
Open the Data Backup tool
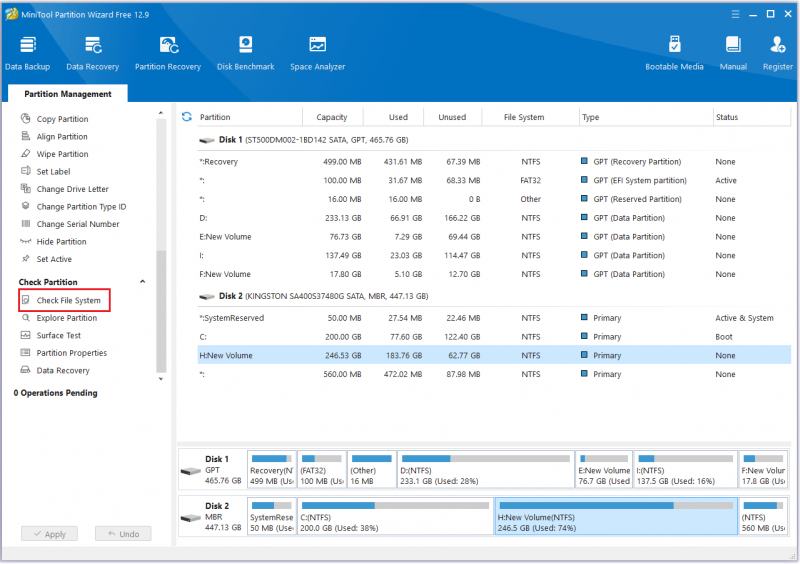click(x=28, y=53)
